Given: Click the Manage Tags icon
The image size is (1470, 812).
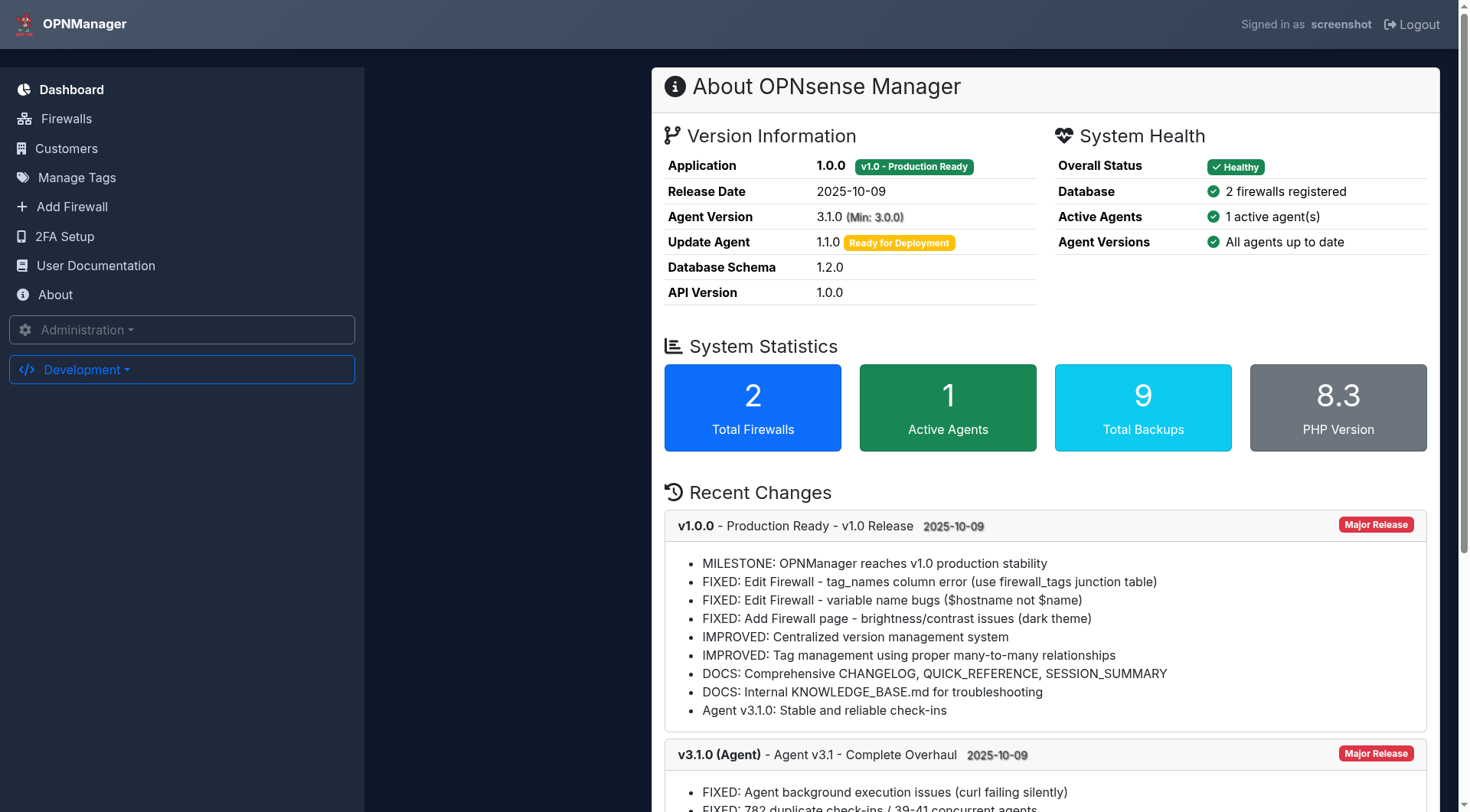Looking at the screenshot, I should point(23,178).
